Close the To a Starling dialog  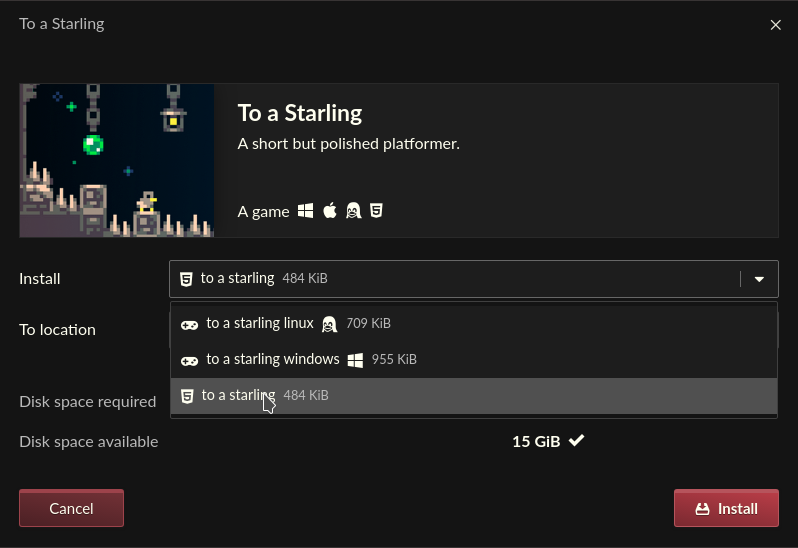pos(775,25)
